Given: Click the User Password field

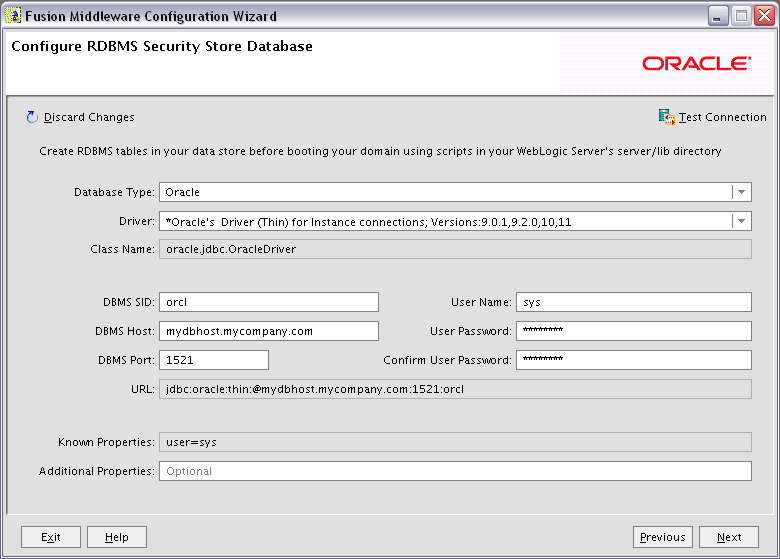Looking at the screenshot, I should tap(634, 331).
